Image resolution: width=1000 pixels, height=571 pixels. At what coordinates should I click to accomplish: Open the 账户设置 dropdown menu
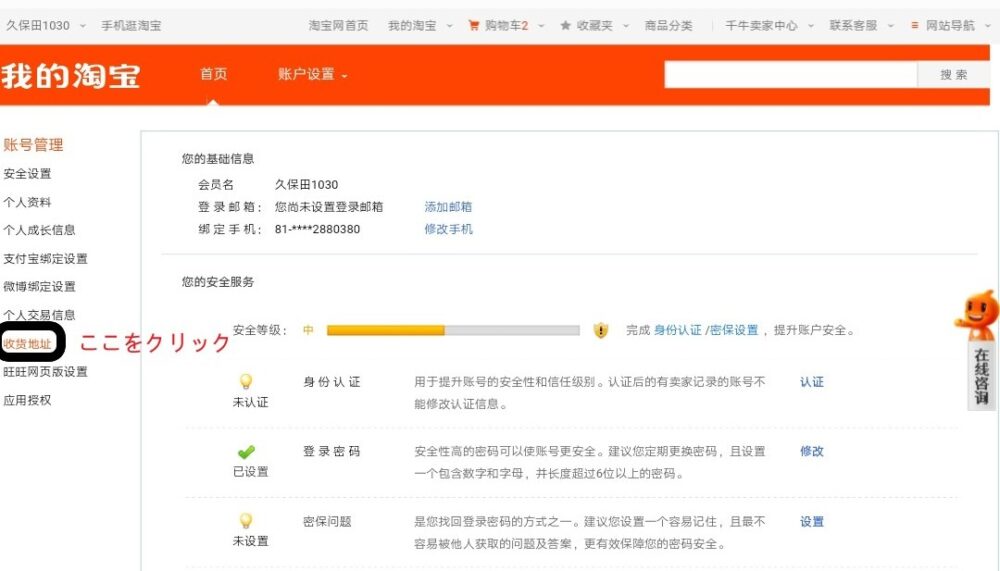click(x=312, y=75)
